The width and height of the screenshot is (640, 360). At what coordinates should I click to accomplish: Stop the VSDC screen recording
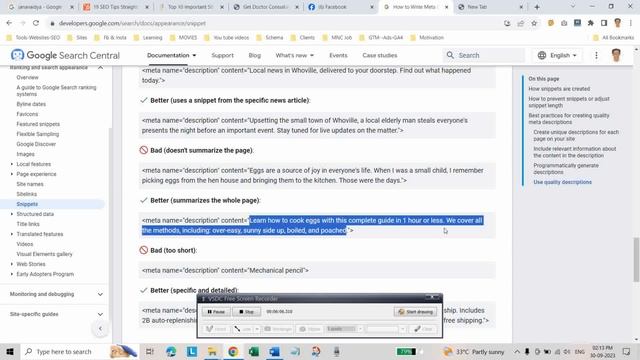pyautogui.click(x=247, y=311)
